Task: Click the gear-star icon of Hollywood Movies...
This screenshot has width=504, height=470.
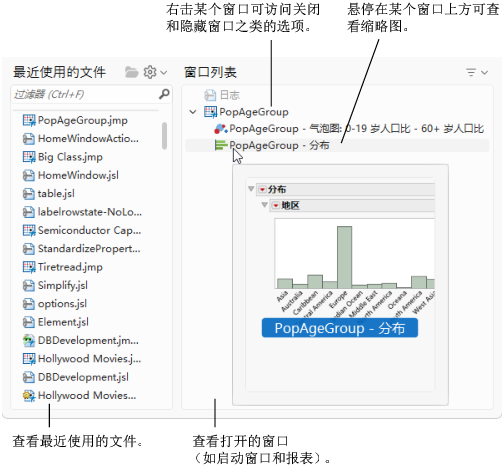Action: click(x=29, y=395)
